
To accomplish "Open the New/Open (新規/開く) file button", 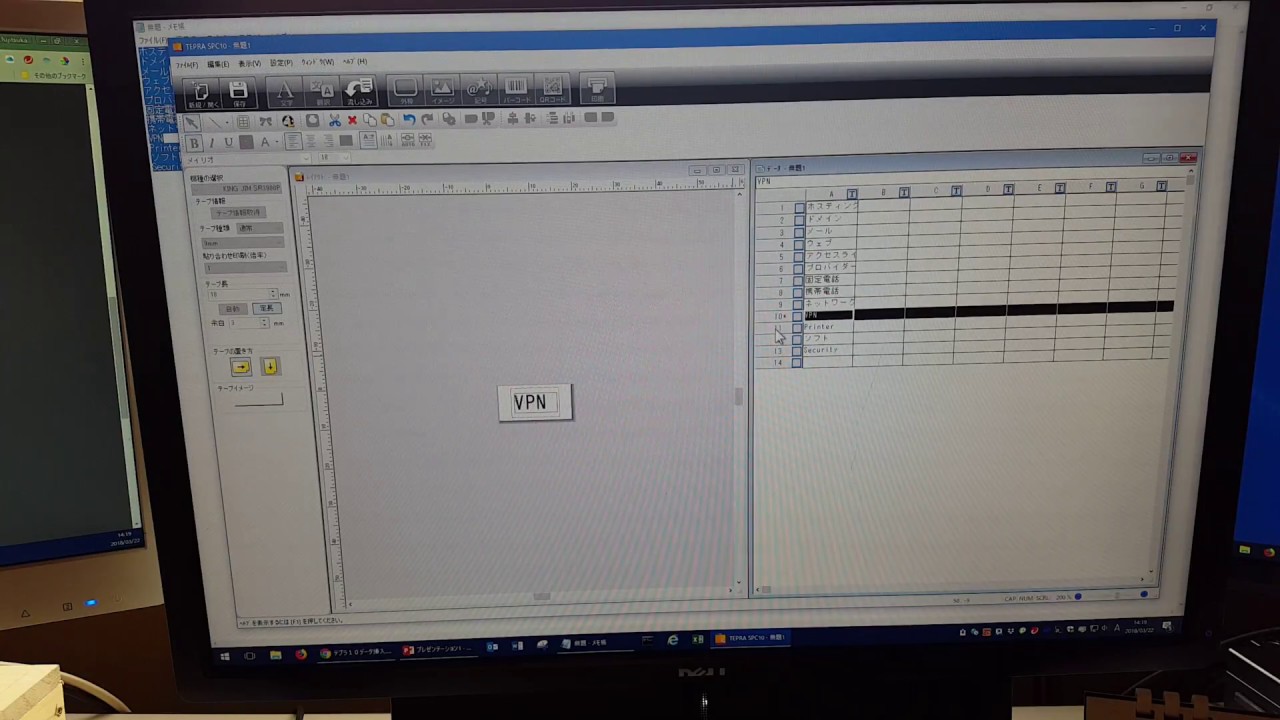I will (x=202, y=93).
